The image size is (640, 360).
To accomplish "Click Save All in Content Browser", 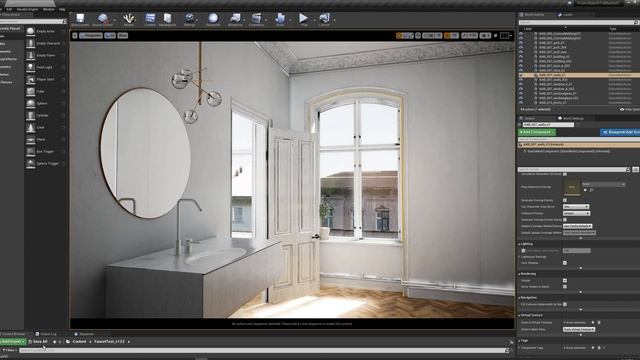I will click(x=38, y=342).
